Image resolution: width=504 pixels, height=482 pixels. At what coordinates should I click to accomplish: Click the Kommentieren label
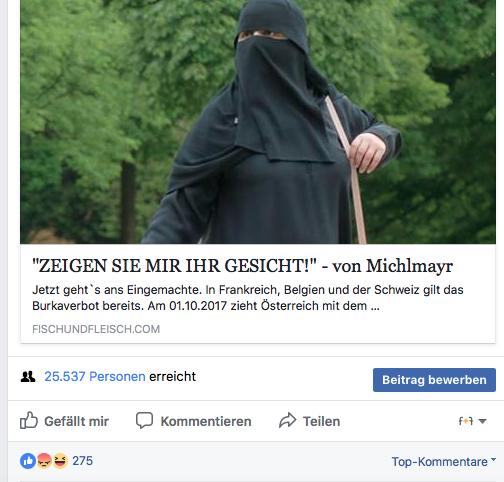click(206, 421)
